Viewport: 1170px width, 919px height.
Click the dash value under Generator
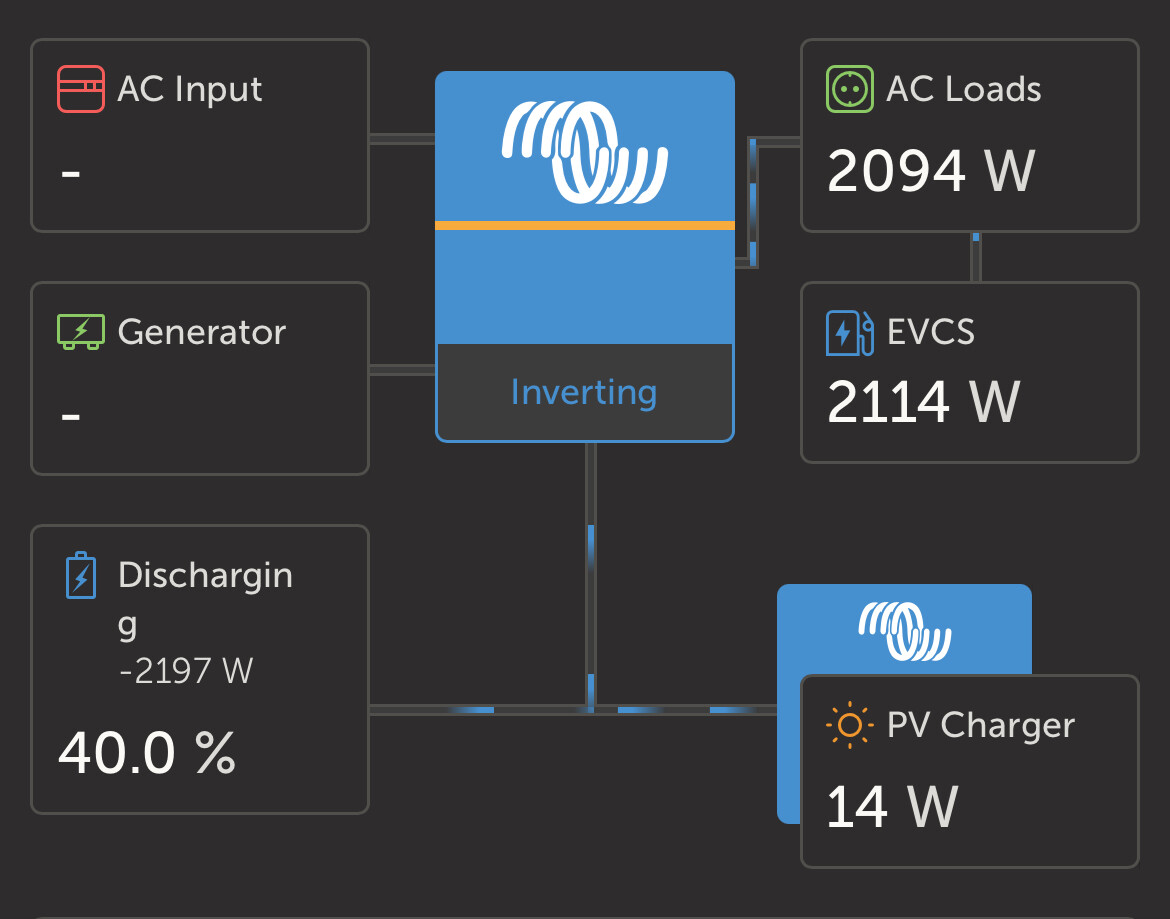71,416
